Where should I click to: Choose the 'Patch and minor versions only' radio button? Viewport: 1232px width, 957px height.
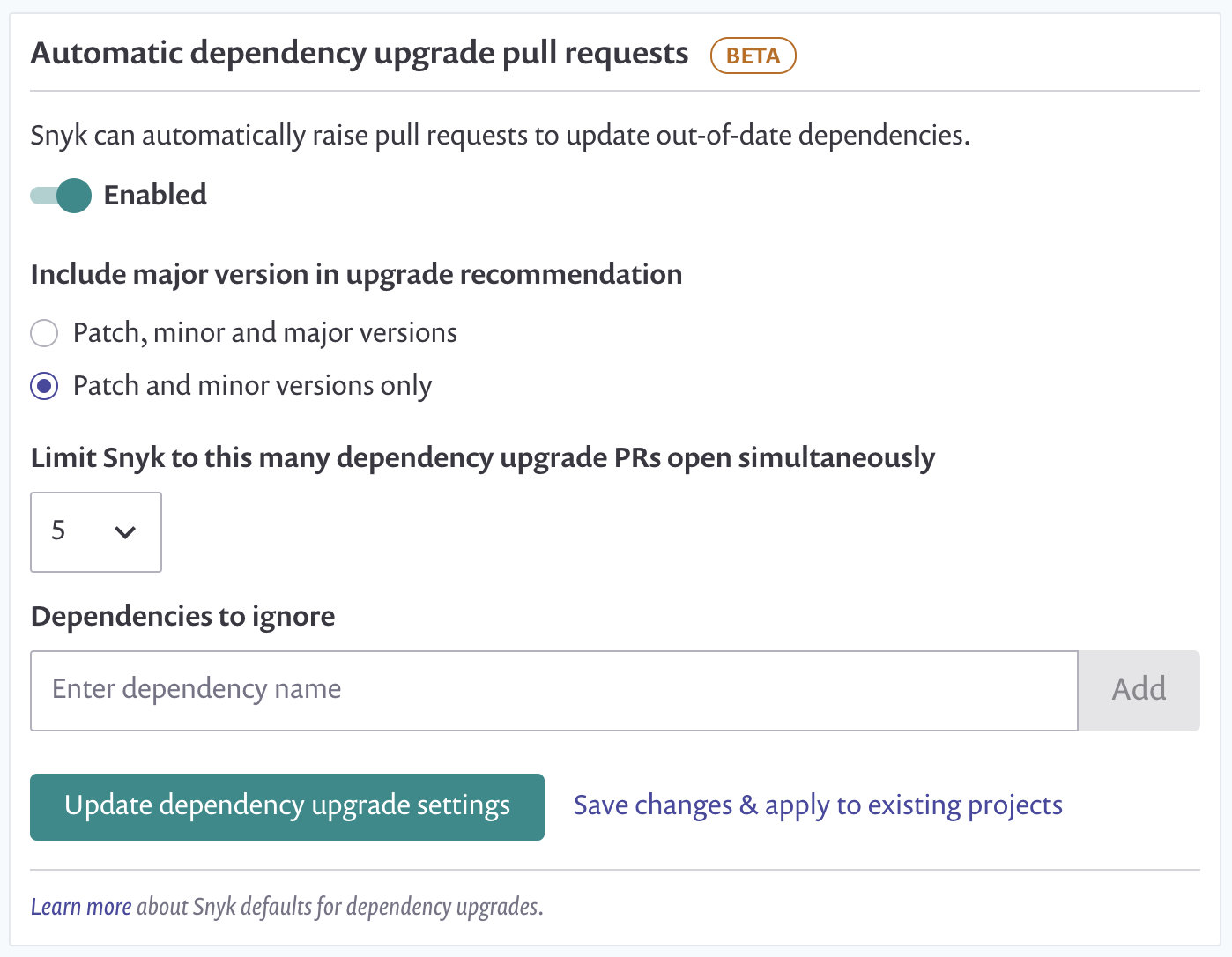[44, 386]
